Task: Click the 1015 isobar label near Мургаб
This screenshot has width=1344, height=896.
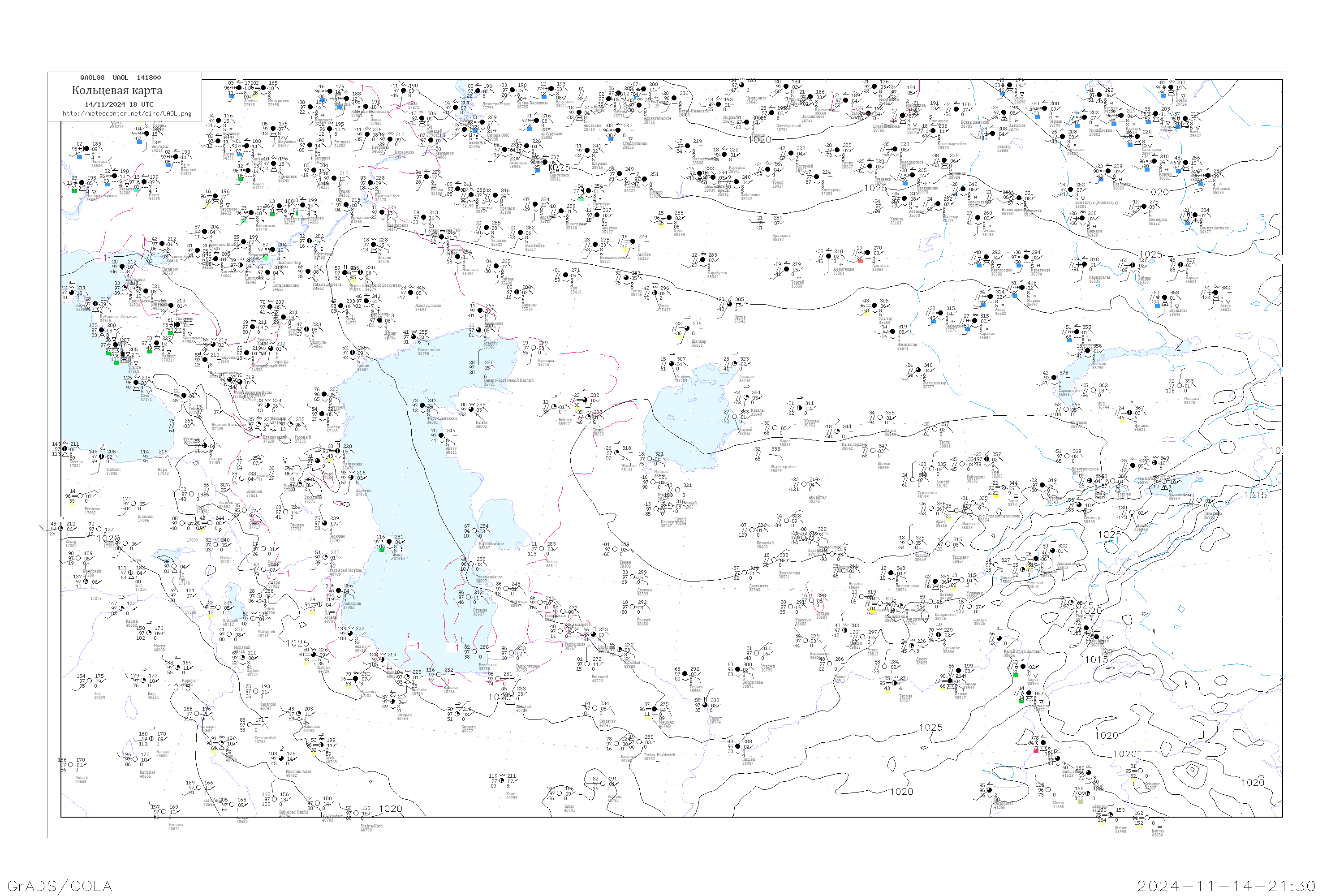Action: (x=1097, y=659)
